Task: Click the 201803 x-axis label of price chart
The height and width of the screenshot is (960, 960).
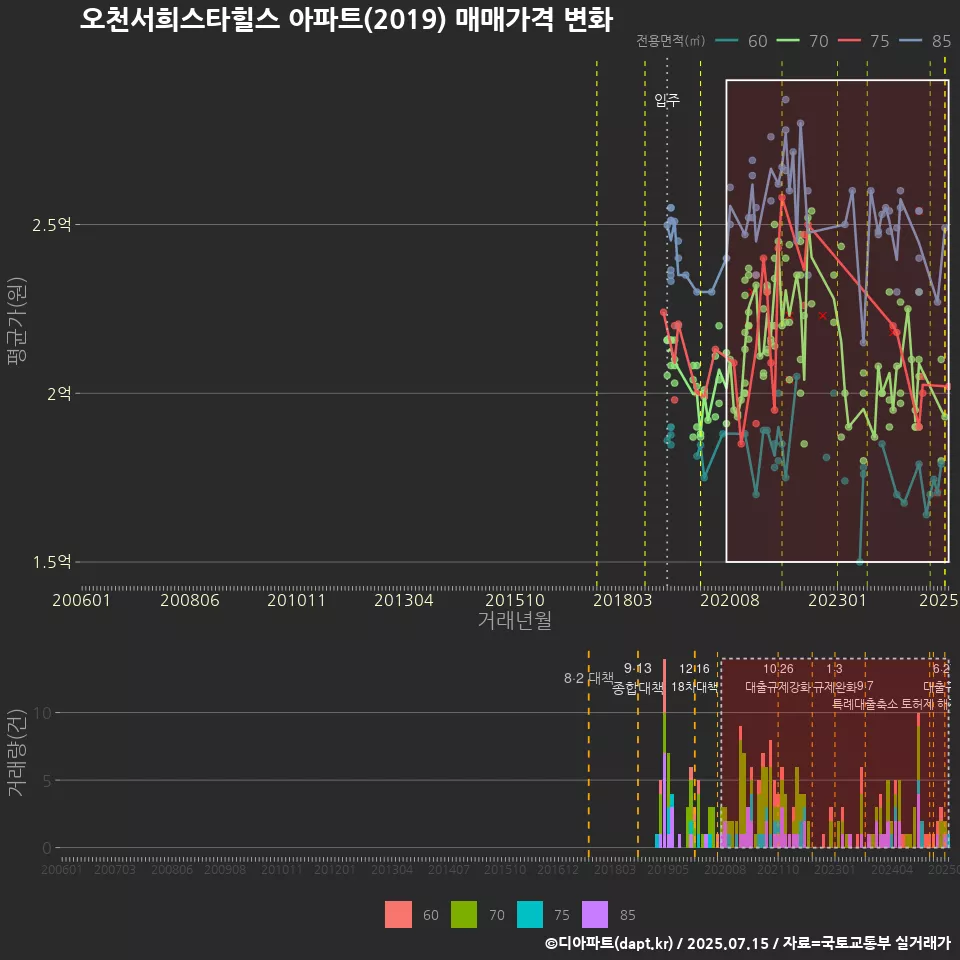Action: 623,600
